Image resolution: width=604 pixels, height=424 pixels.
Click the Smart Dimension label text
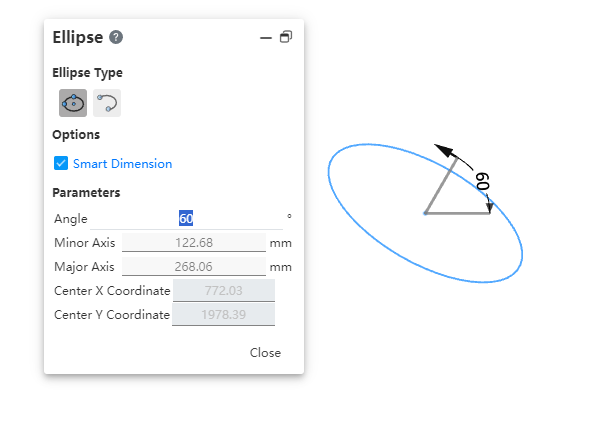tap(122, 164)
